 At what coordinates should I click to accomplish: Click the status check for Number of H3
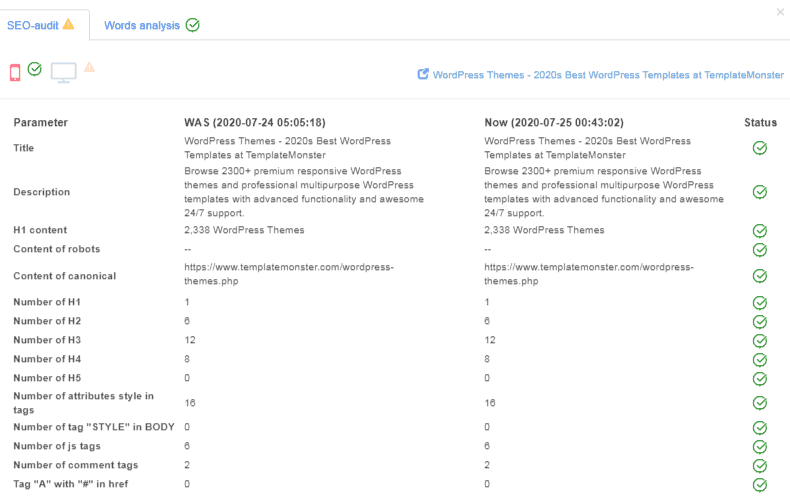760,341
